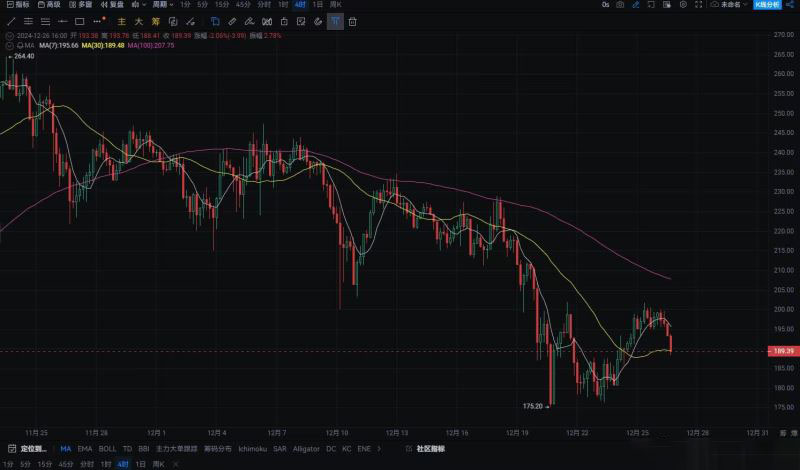
Task: Switch to the 1日 timeframe in top bar
Action: [x=317, y=5]
